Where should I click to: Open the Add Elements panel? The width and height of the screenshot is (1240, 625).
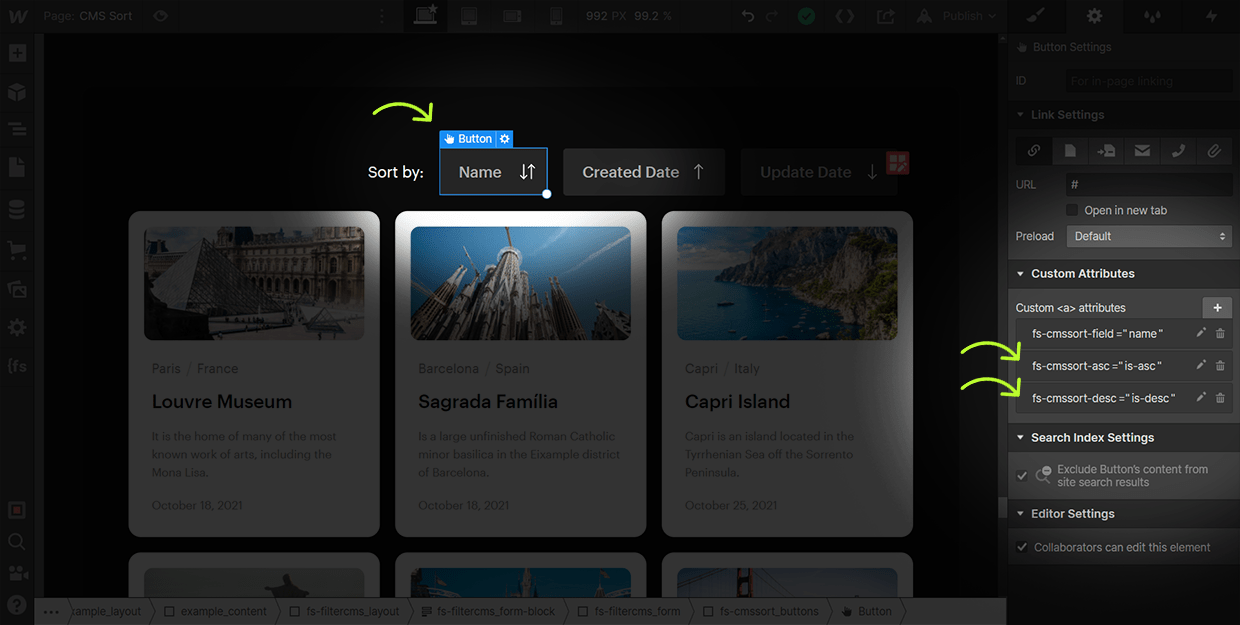(17, 53)
